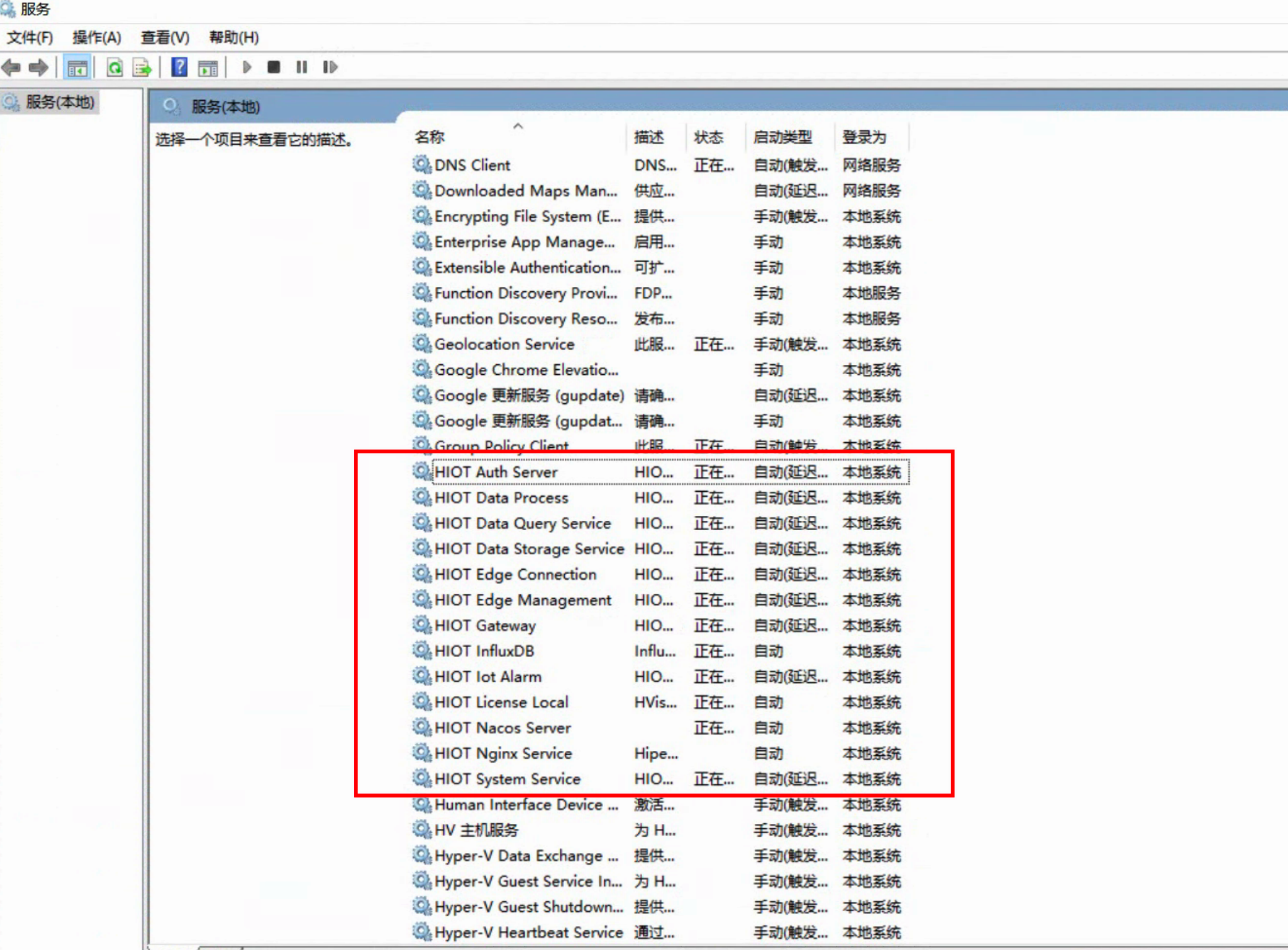Select HIOT Data Storage Service row
The image size is (1288, 950).
659,549
